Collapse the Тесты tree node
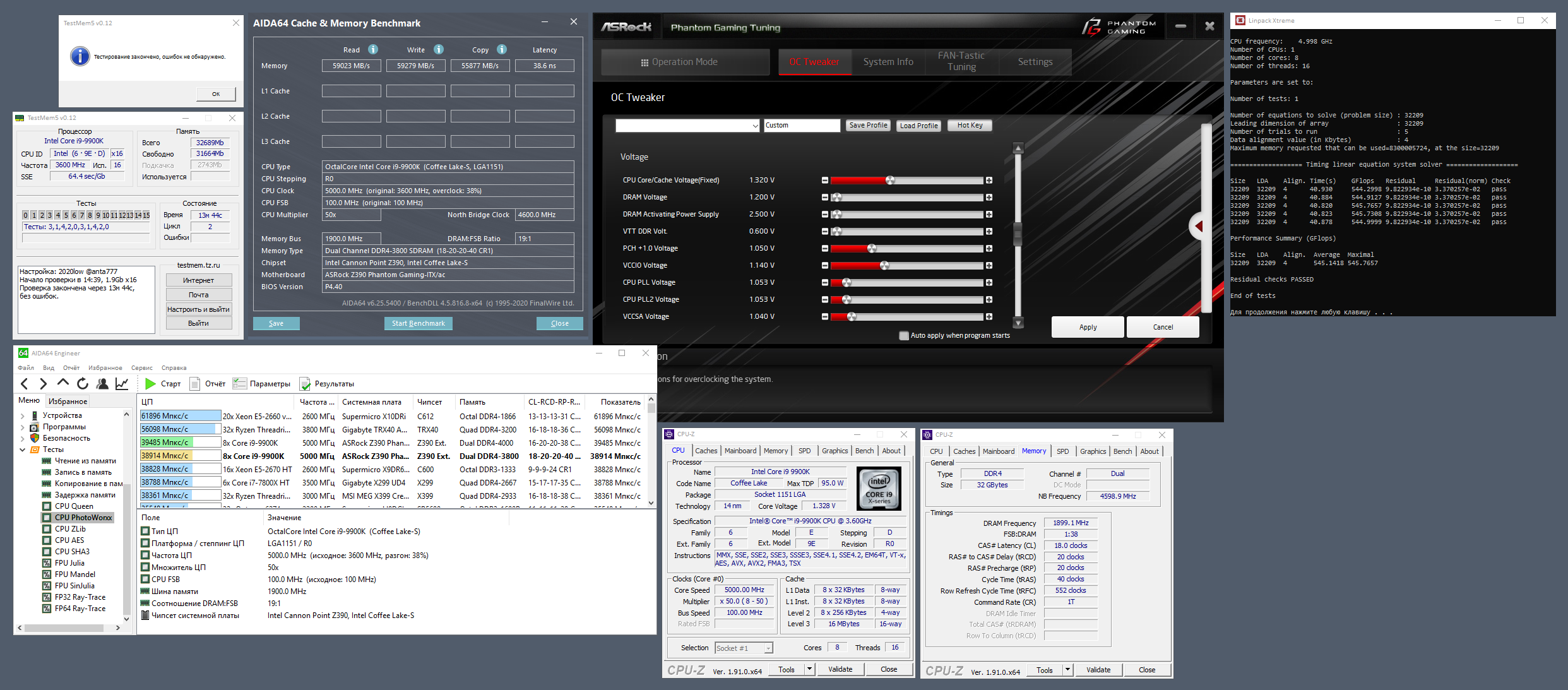This screenshot has width=1568, height=690. [23, 449]
